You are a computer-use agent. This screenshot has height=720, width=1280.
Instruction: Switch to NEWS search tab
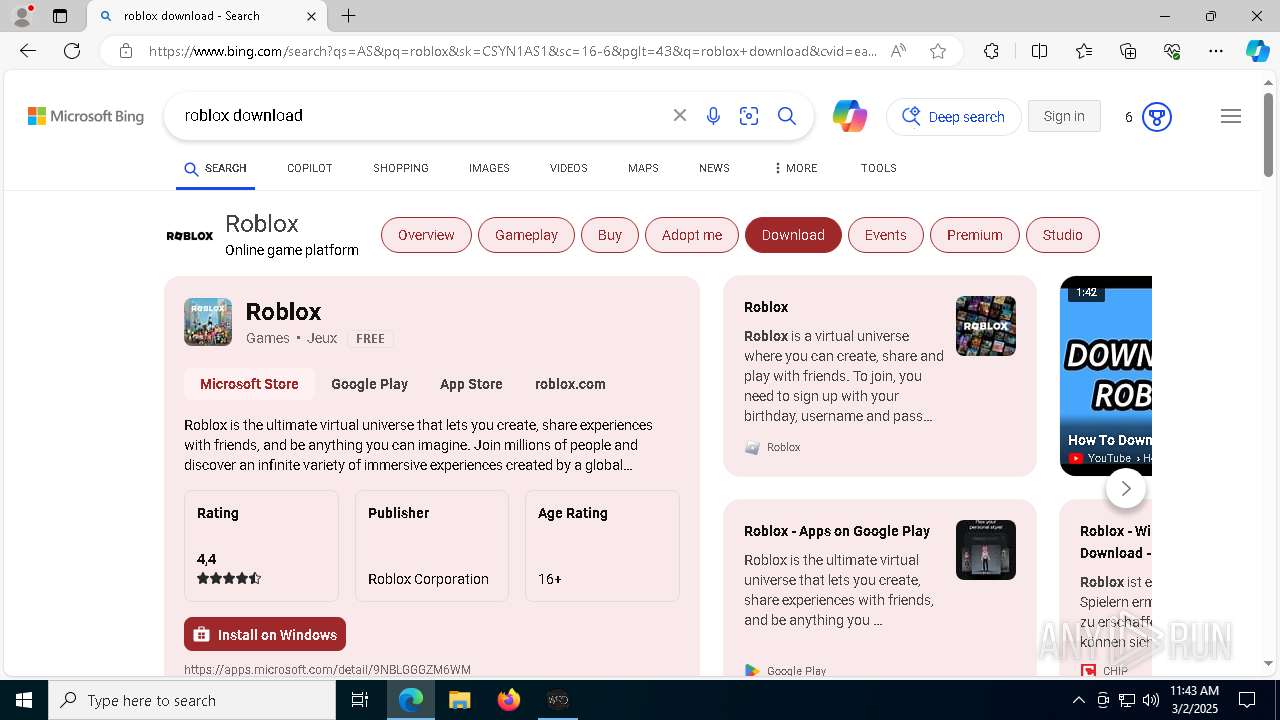pos(714,168)
